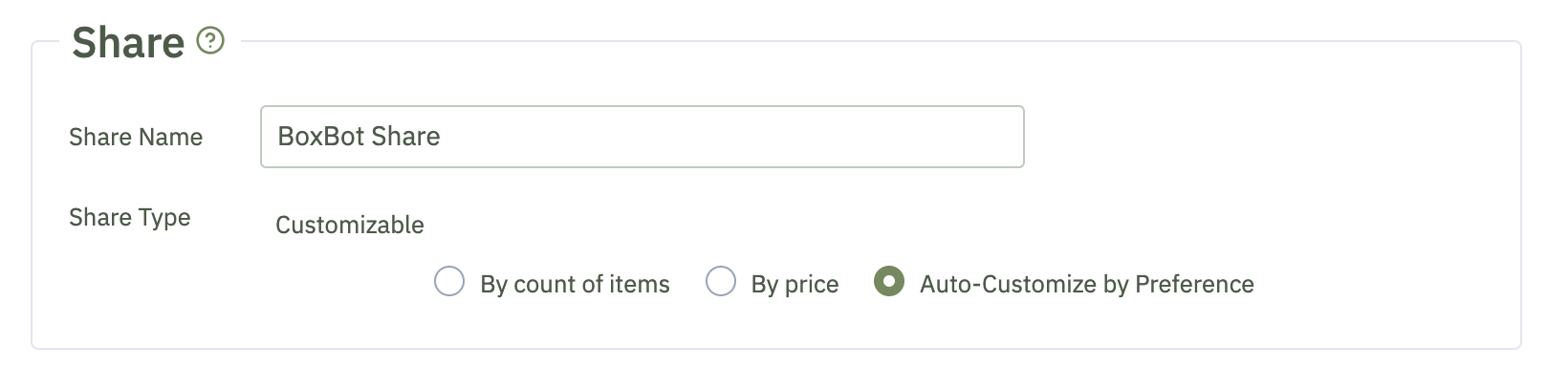The width and height of the screenshot is (1568, 367).
Task: Click the Share Type field label
Action: click(130, 218)
